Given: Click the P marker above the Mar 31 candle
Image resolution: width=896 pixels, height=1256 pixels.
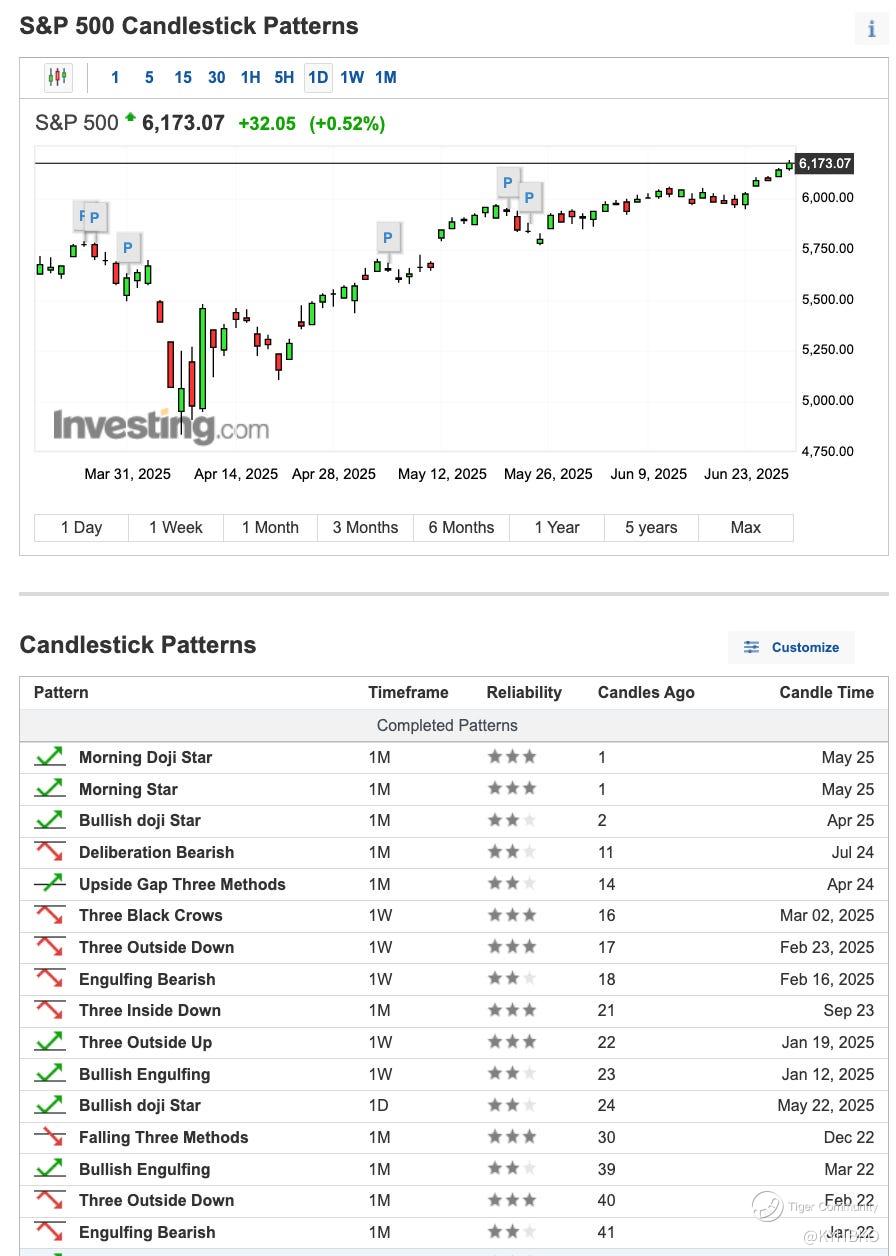Looking at the screenshot, I should click(127, 247).
